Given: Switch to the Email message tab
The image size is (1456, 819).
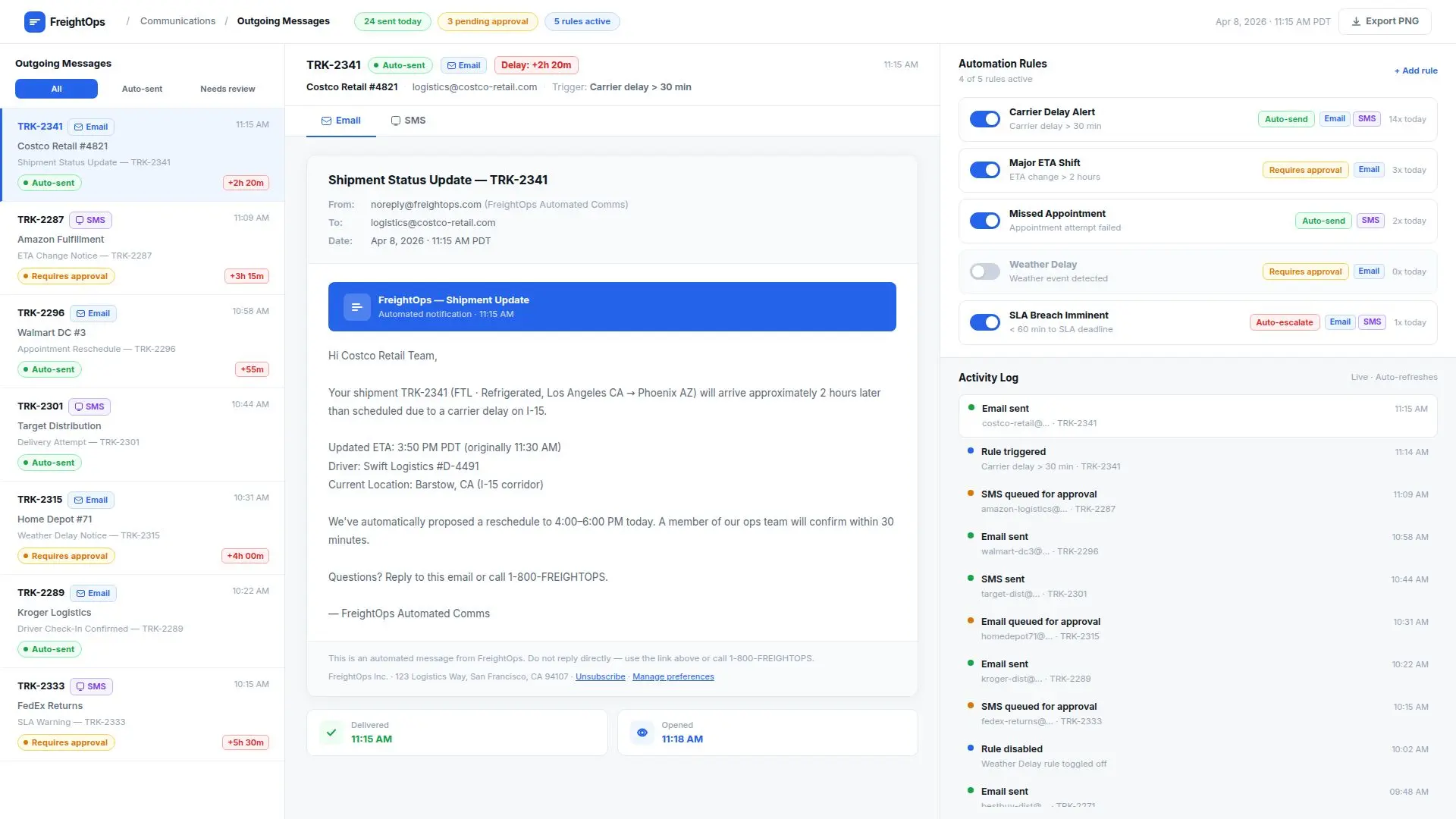Looking at the screenshot, I should 340,121.
